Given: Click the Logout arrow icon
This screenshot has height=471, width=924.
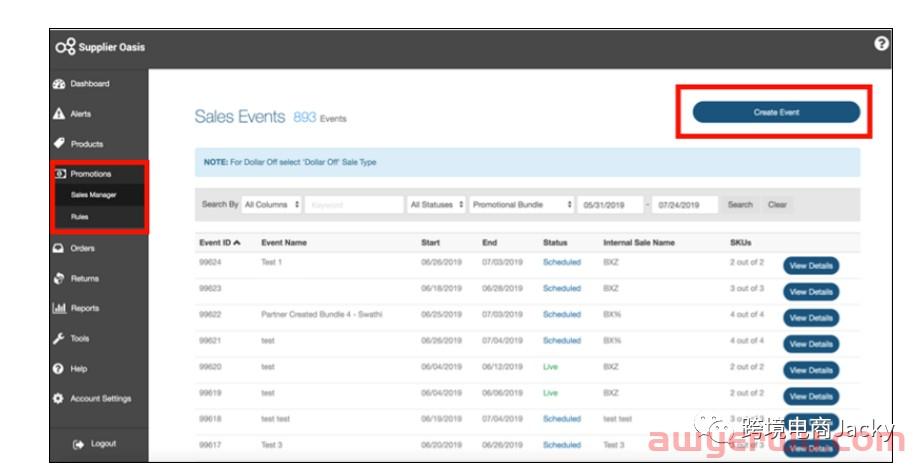Looking at the screenshot, I should click(x=78, y=444).
